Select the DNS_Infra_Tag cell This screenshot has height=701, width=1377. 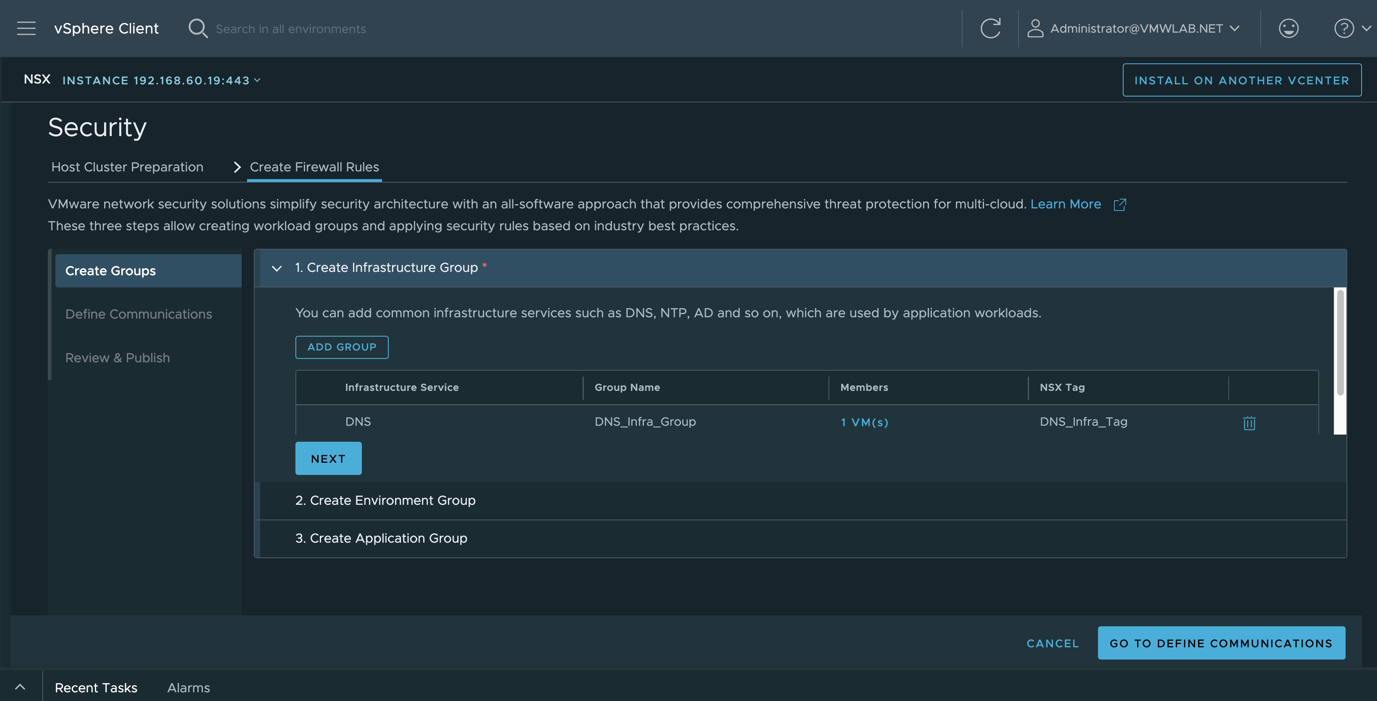(1083, 422)
